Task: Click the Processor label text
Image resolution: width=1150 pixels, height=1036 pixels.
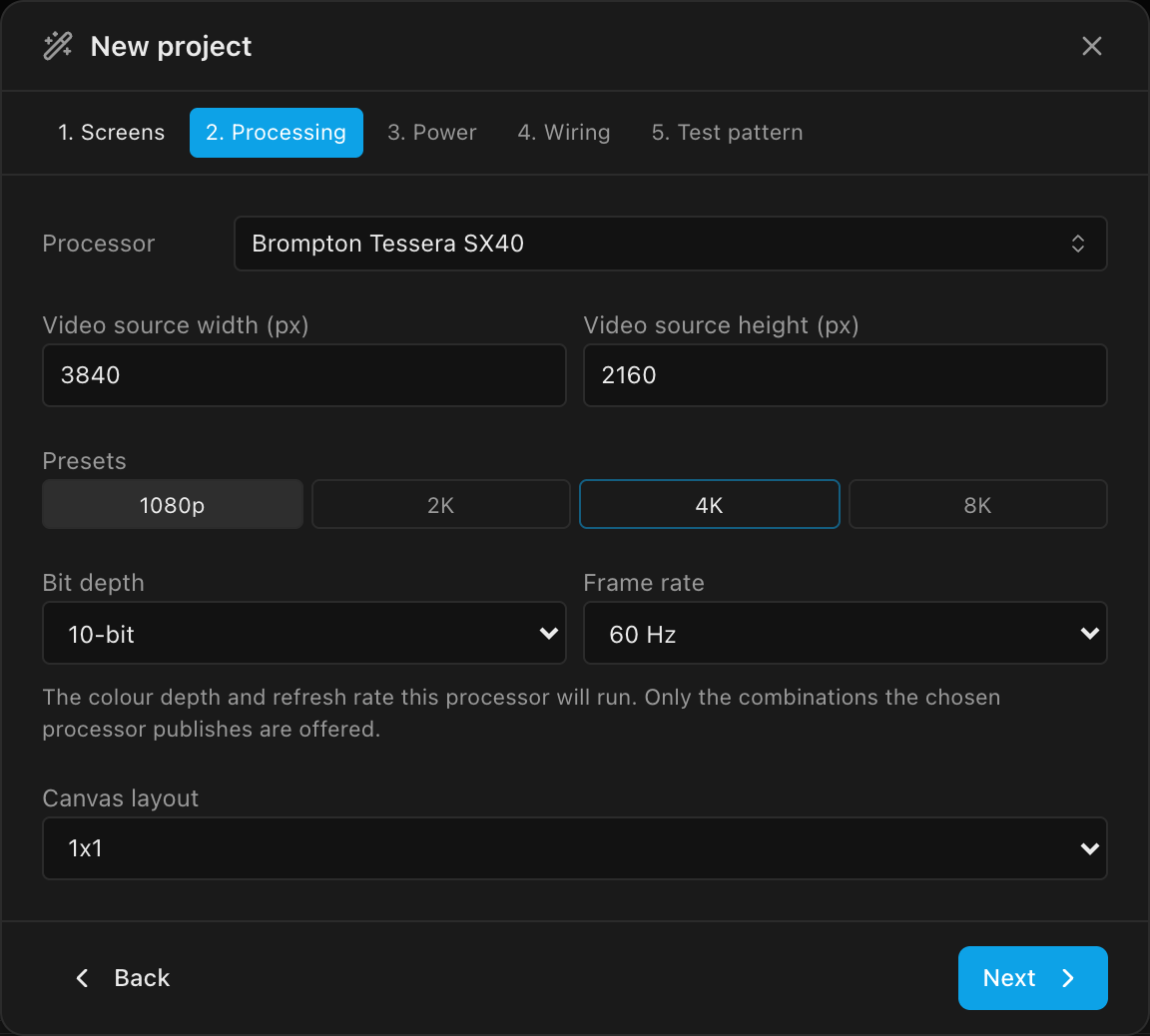Action: 98,244
